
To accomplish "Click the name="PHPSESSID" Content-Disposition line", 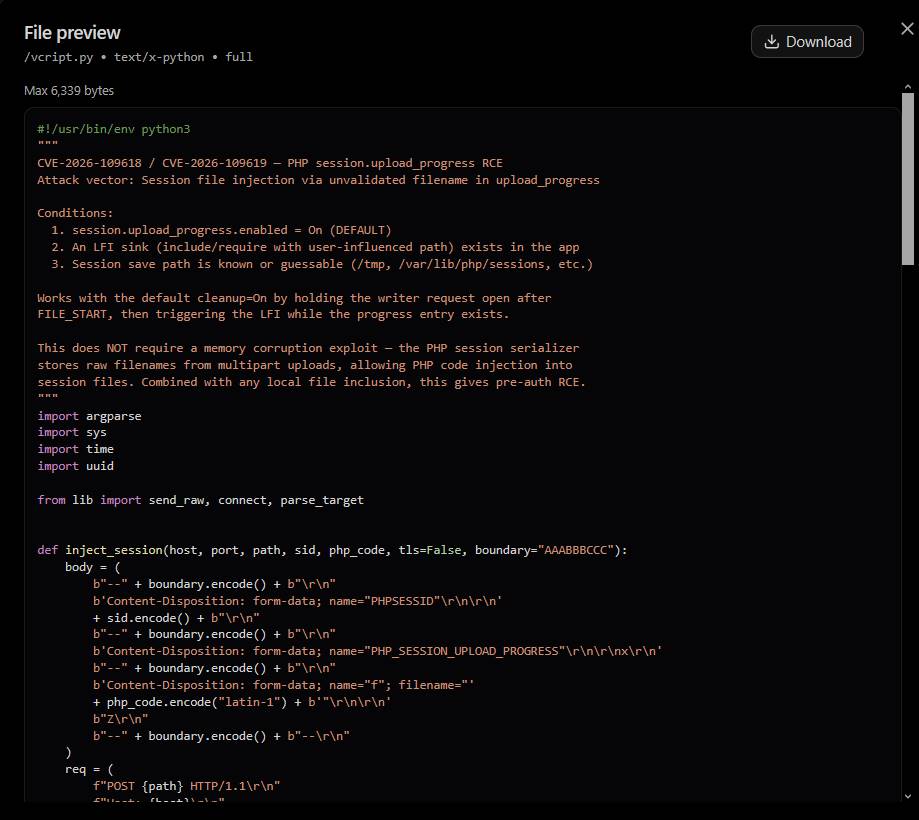I will (x=297, y=601).
